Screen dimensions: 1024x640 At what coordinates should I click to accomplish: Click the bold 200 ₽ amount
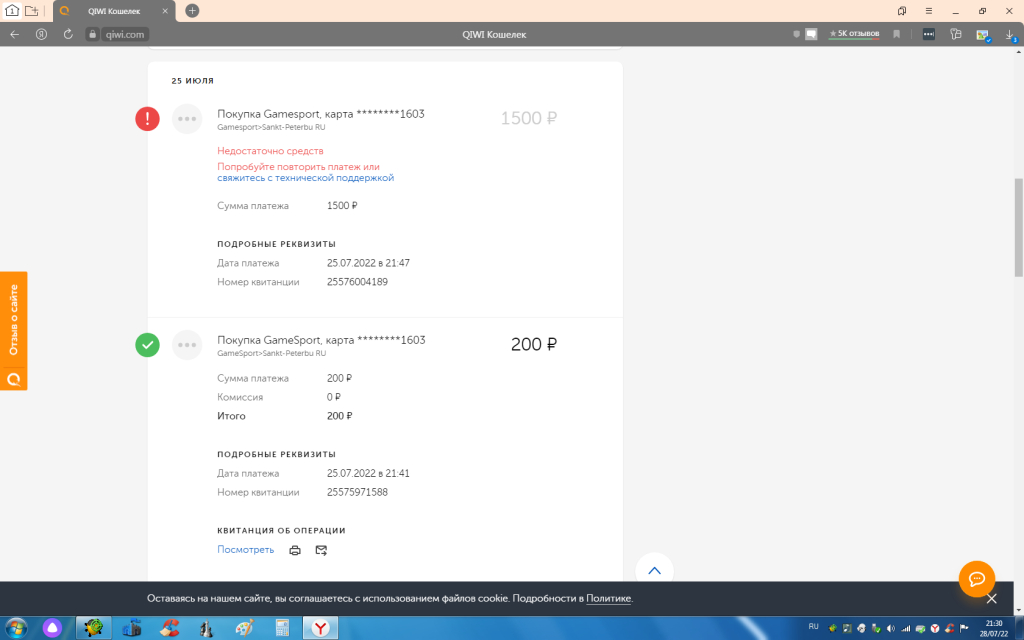click(x=534, y=344)
